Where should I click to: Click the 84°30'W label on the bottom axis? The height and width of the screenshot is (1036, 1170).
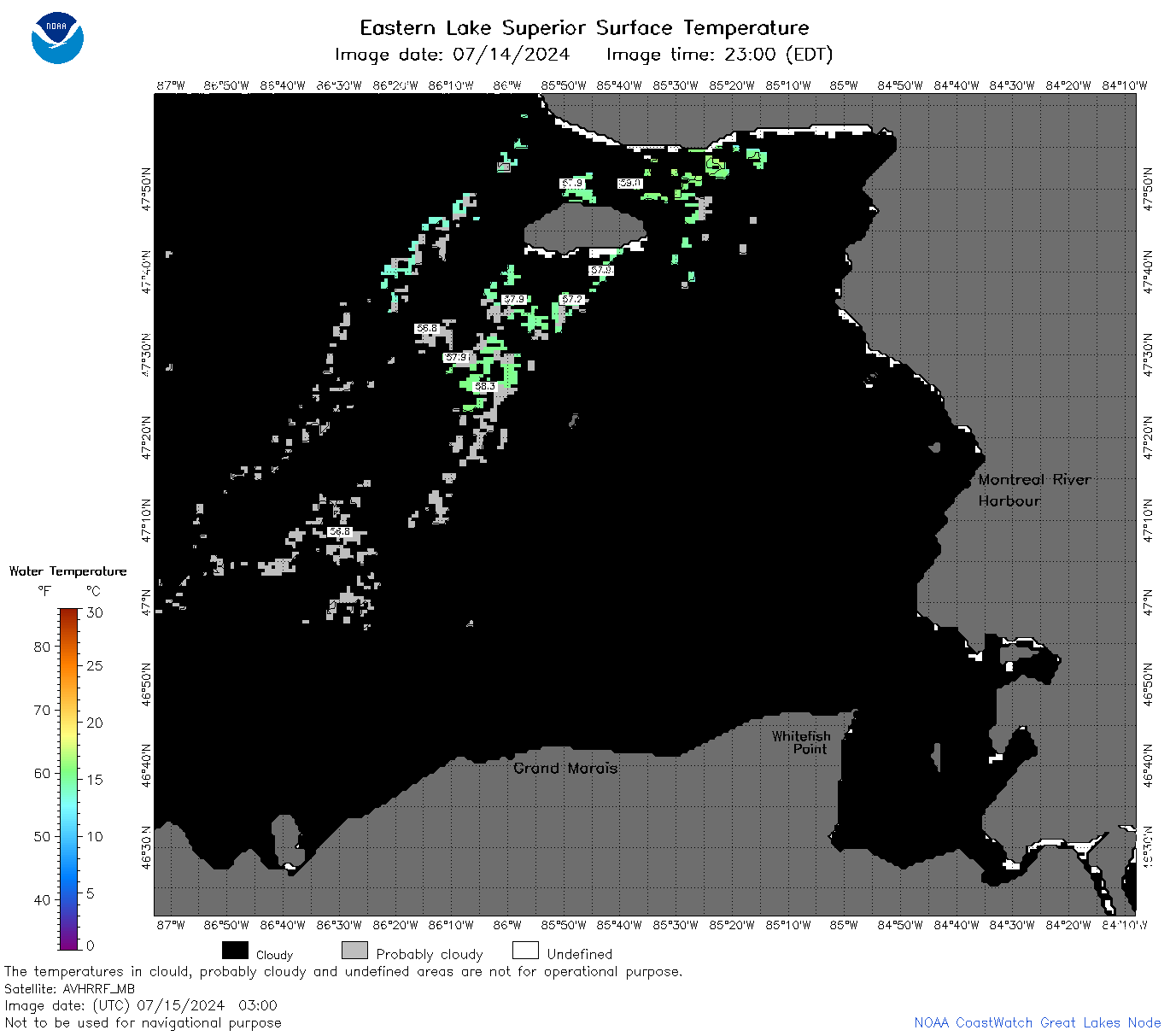pos(1012,924)
